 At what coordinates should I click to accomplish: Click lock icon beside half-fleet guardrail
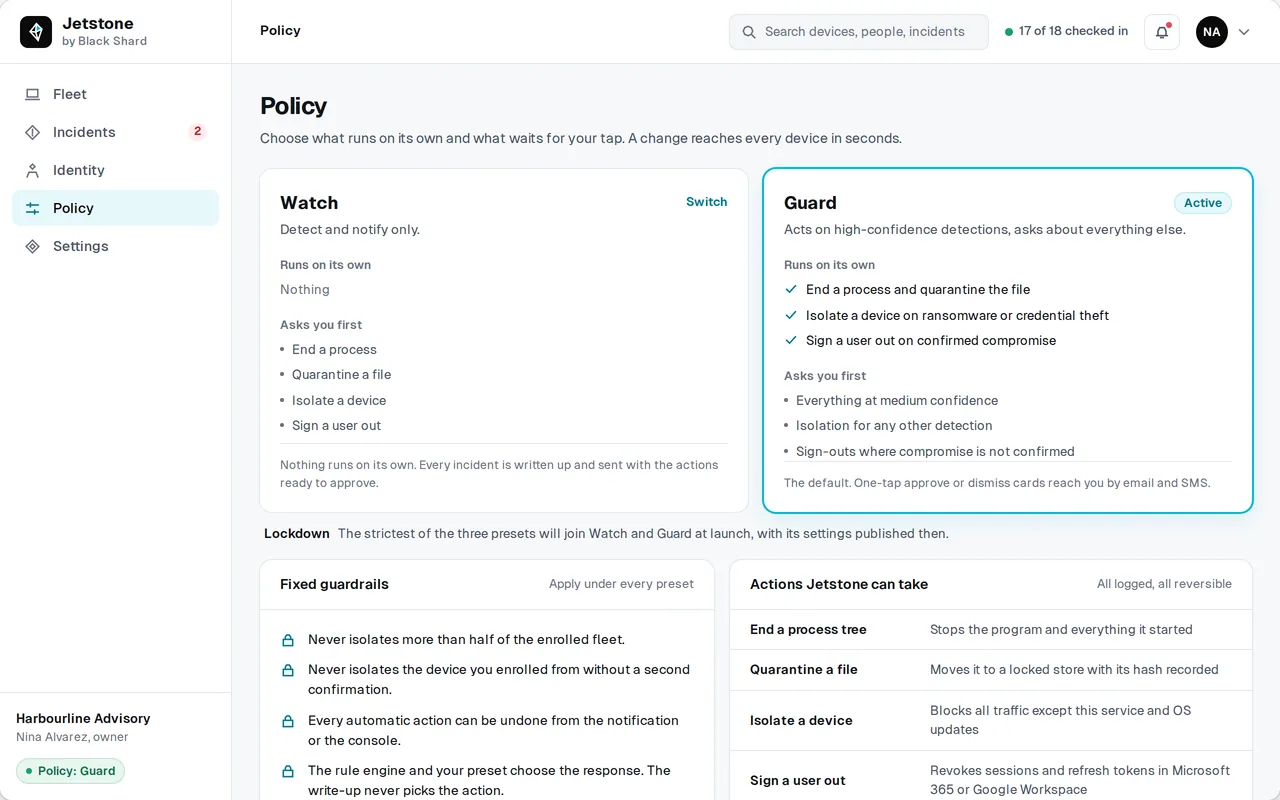pos(288,640)
